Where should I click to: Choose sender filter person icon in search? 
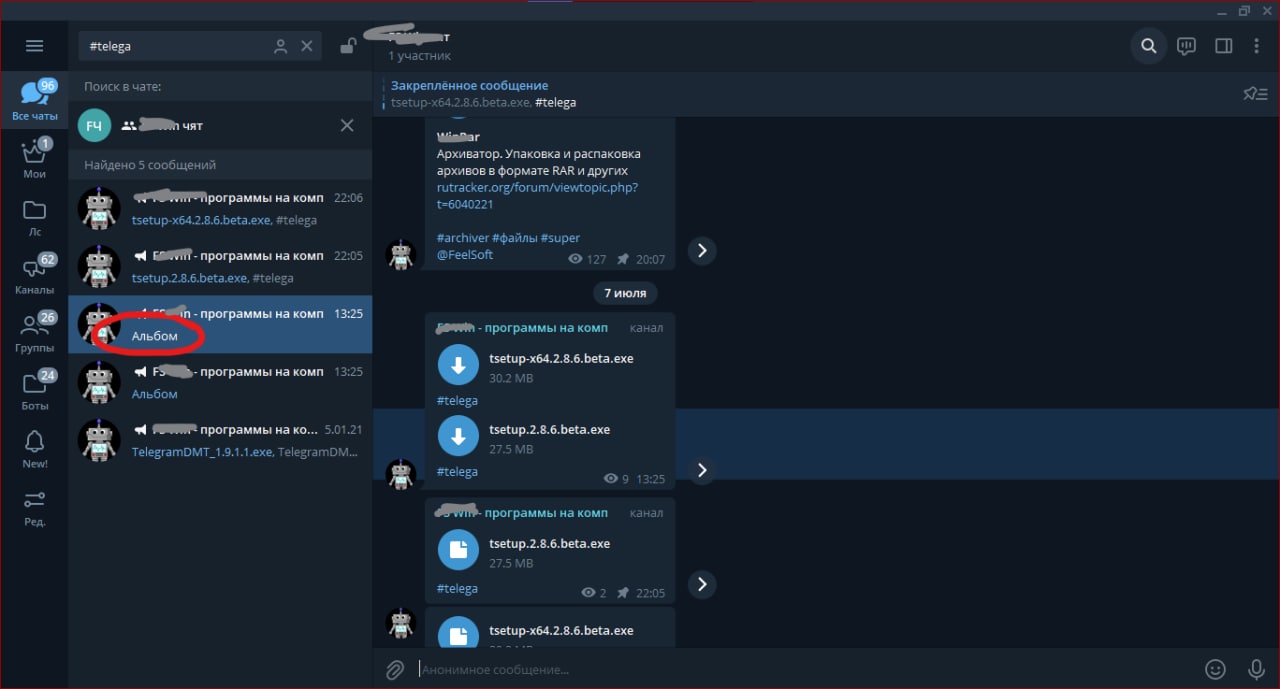[x=281, y=46]
